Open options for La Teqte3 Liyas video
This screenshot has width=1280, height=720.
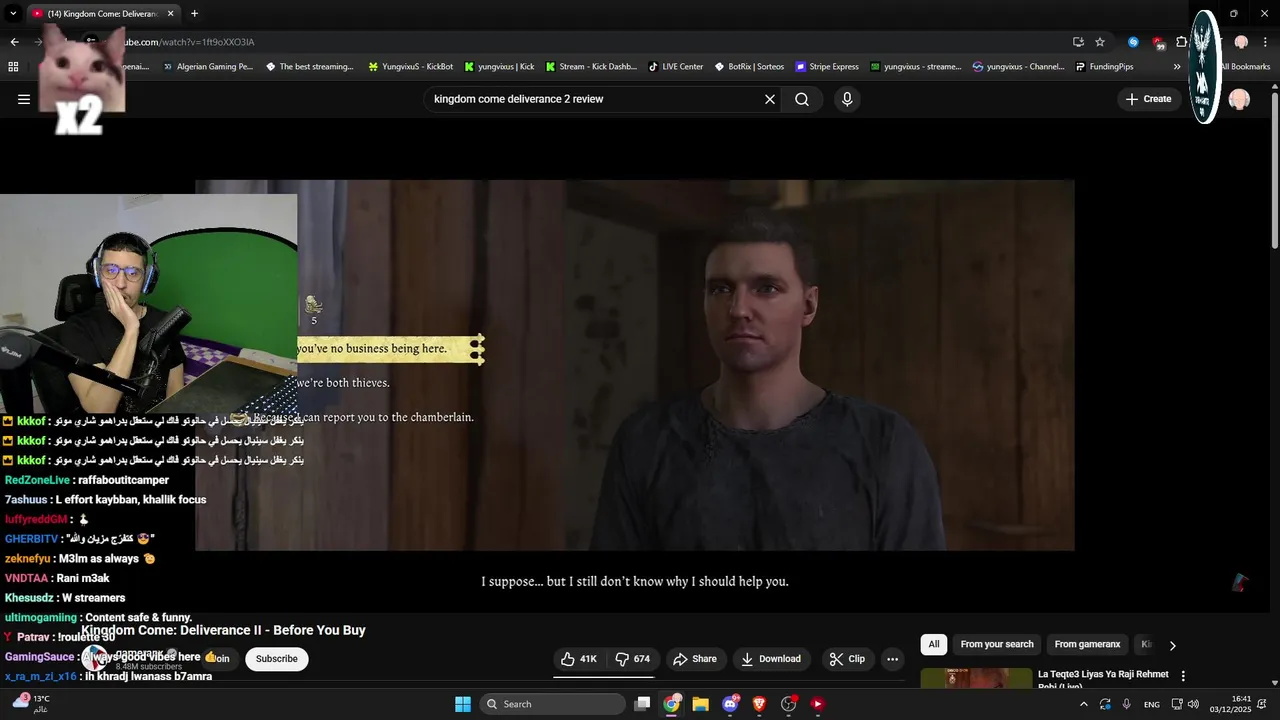1183,676
